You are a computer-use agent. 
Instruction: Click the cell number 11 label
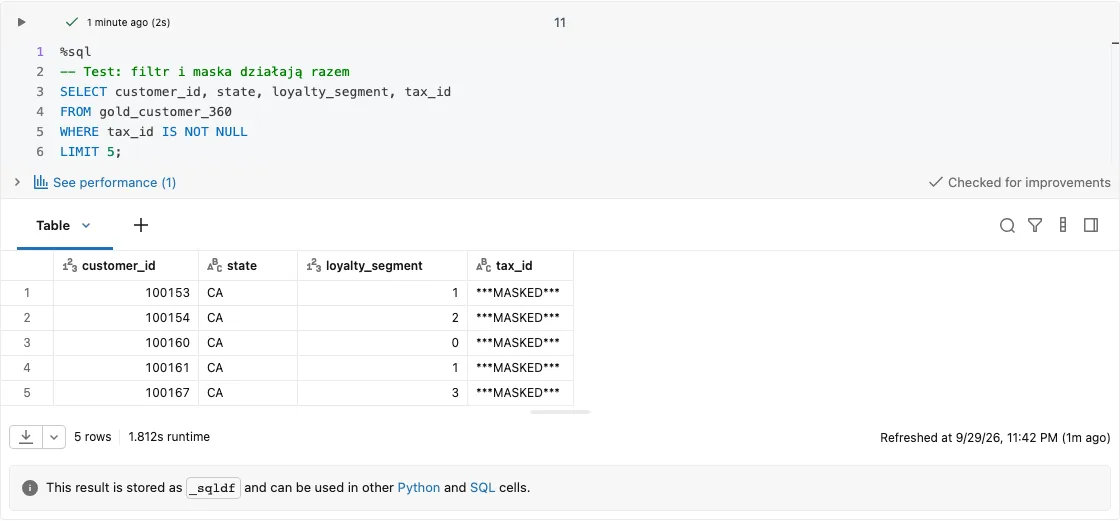coord(560,23)
